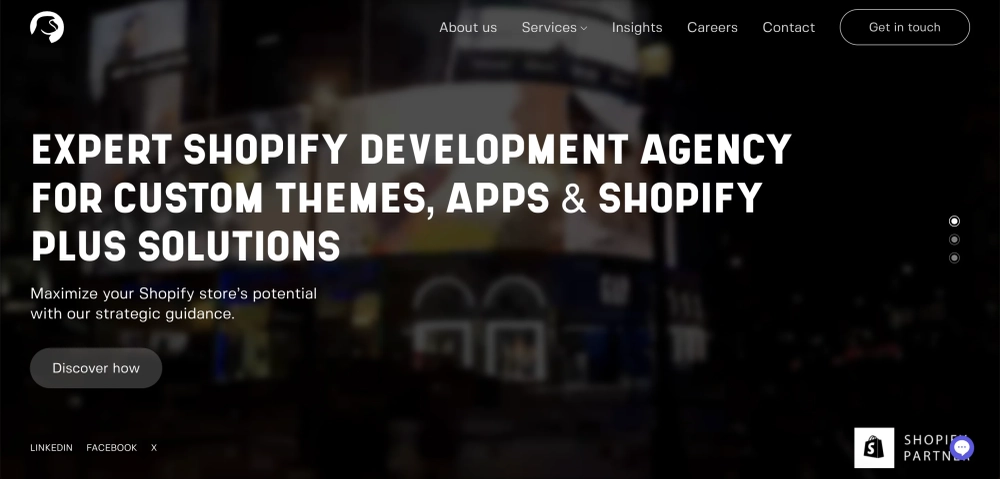1000x479 pixels.
Task: Select the first slide indicator dot
Action: pyautogui.click(x=954, y=221)
